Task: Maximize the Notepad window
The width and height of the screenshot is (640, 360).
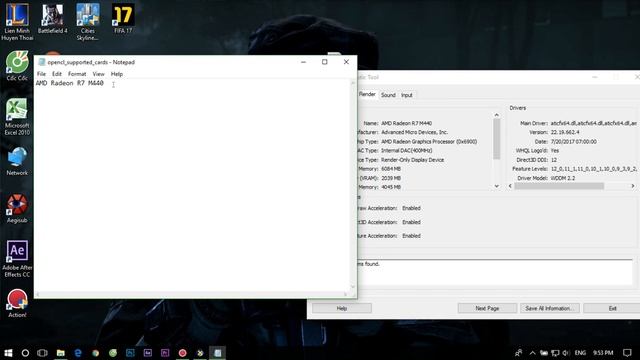Action: click(x=324, y=62)
